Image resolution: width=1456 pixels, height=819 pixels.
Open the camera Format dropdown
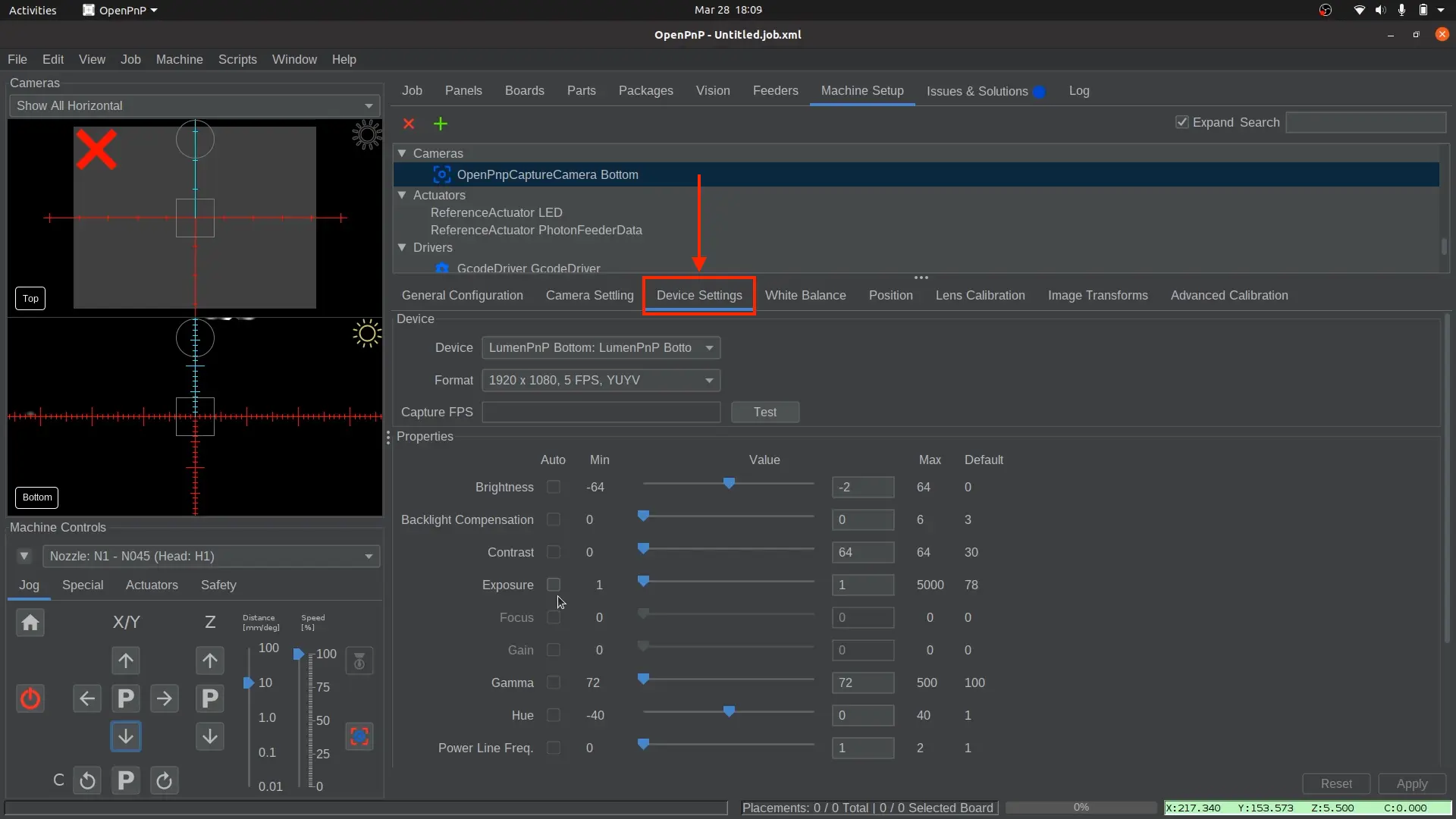coord(601,380)
